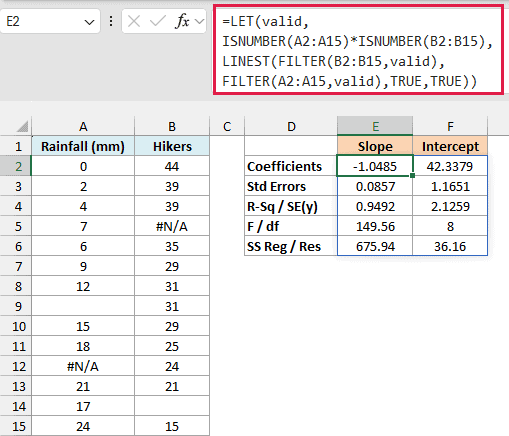
Task: Select column D header
Action: pos(291,127)
